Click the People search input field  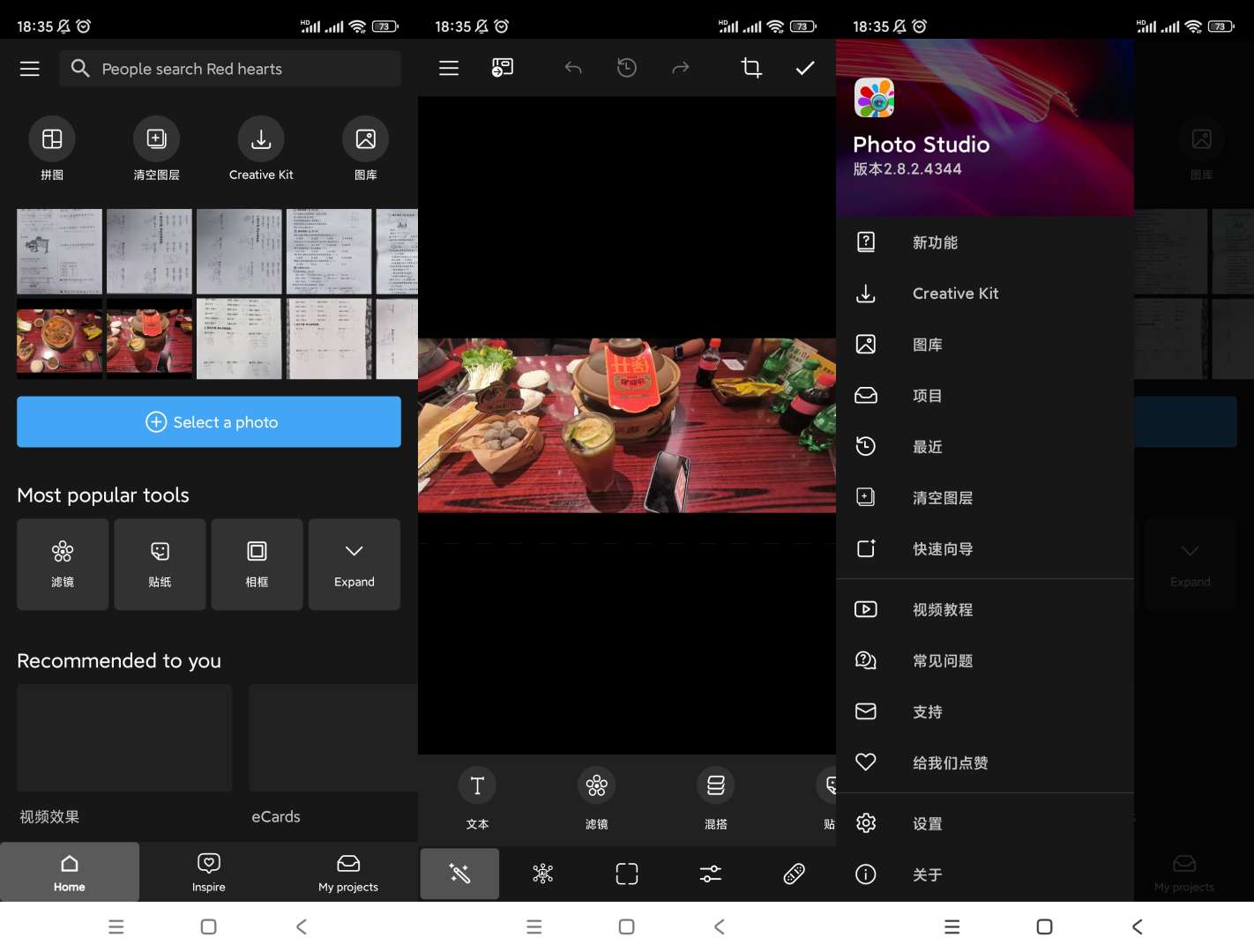click(230, 69)
